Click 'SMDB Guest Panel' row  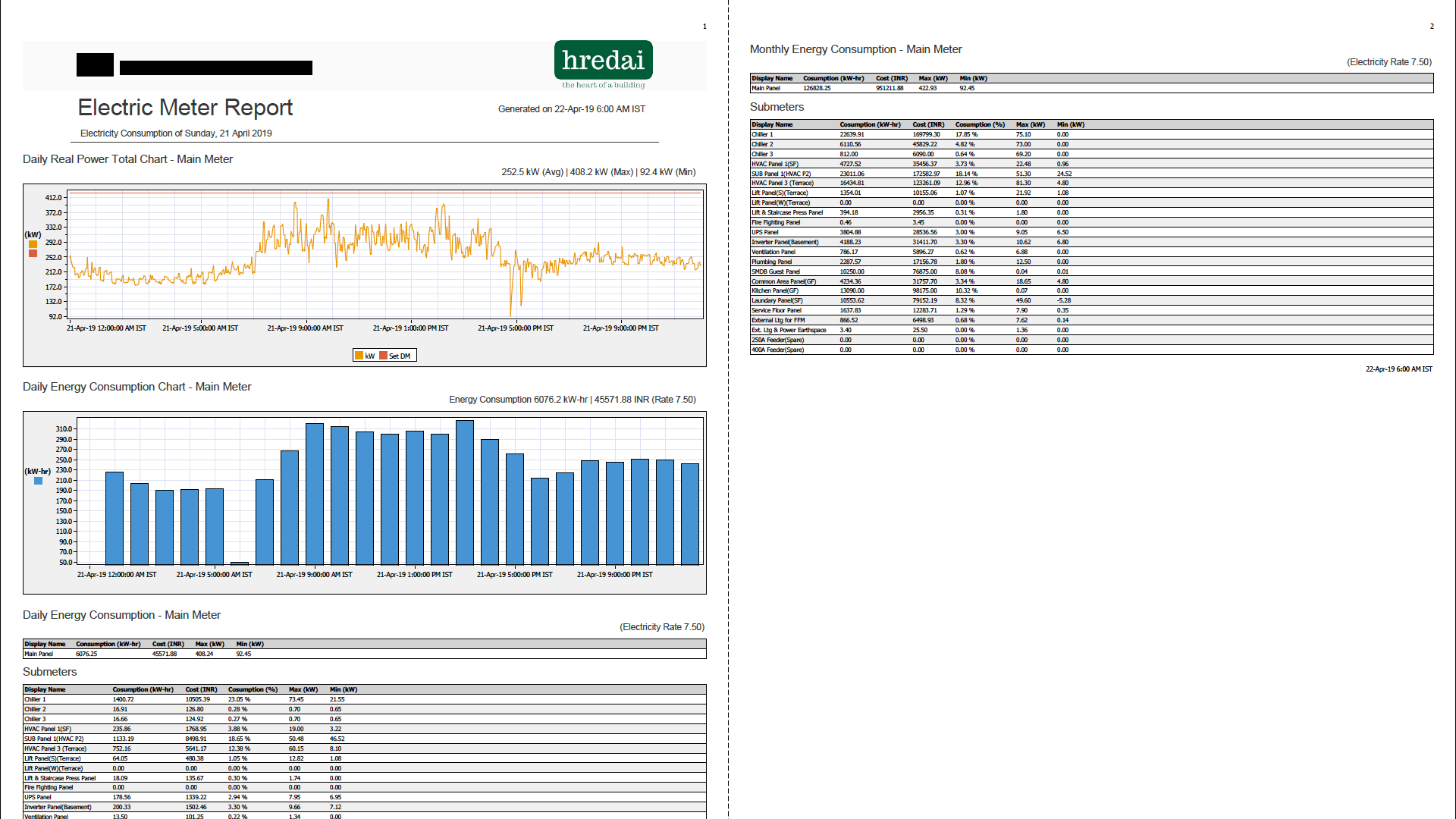[1092, 271]
